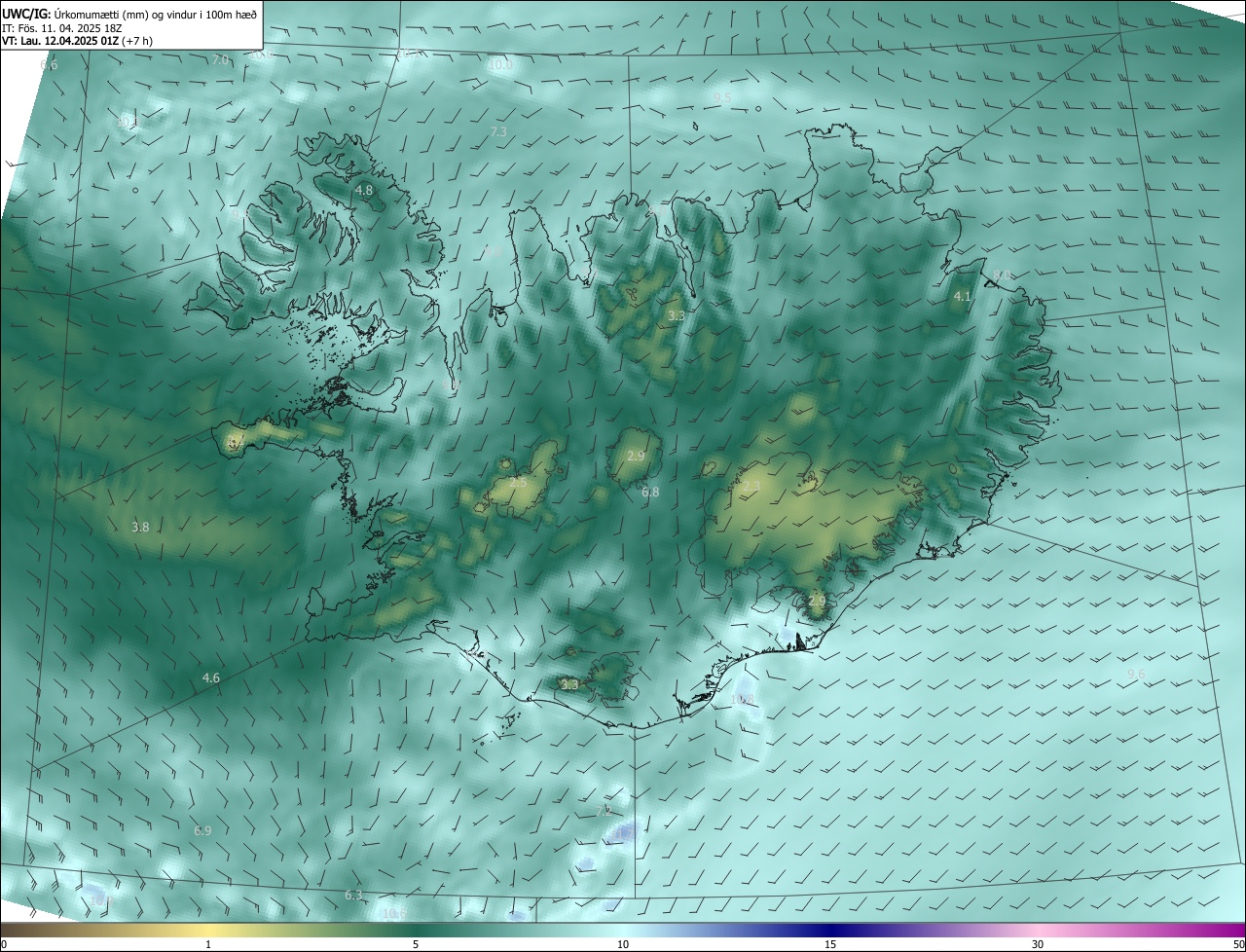Click the 10.0 value on the map

pyautogui.click(x=500, y=64)
